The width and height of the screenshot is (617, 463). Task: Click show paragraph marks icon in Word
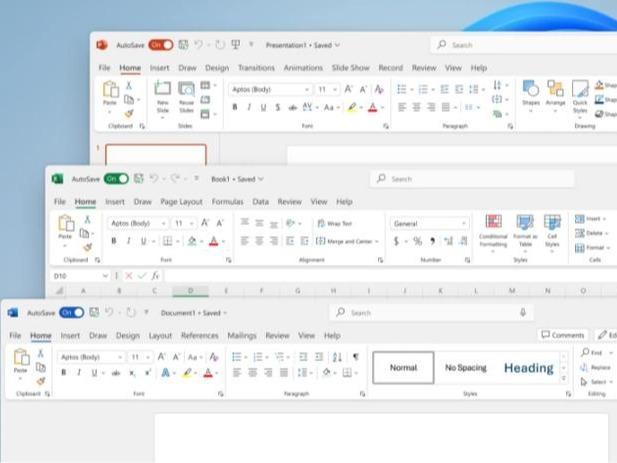tap(356, 356)
